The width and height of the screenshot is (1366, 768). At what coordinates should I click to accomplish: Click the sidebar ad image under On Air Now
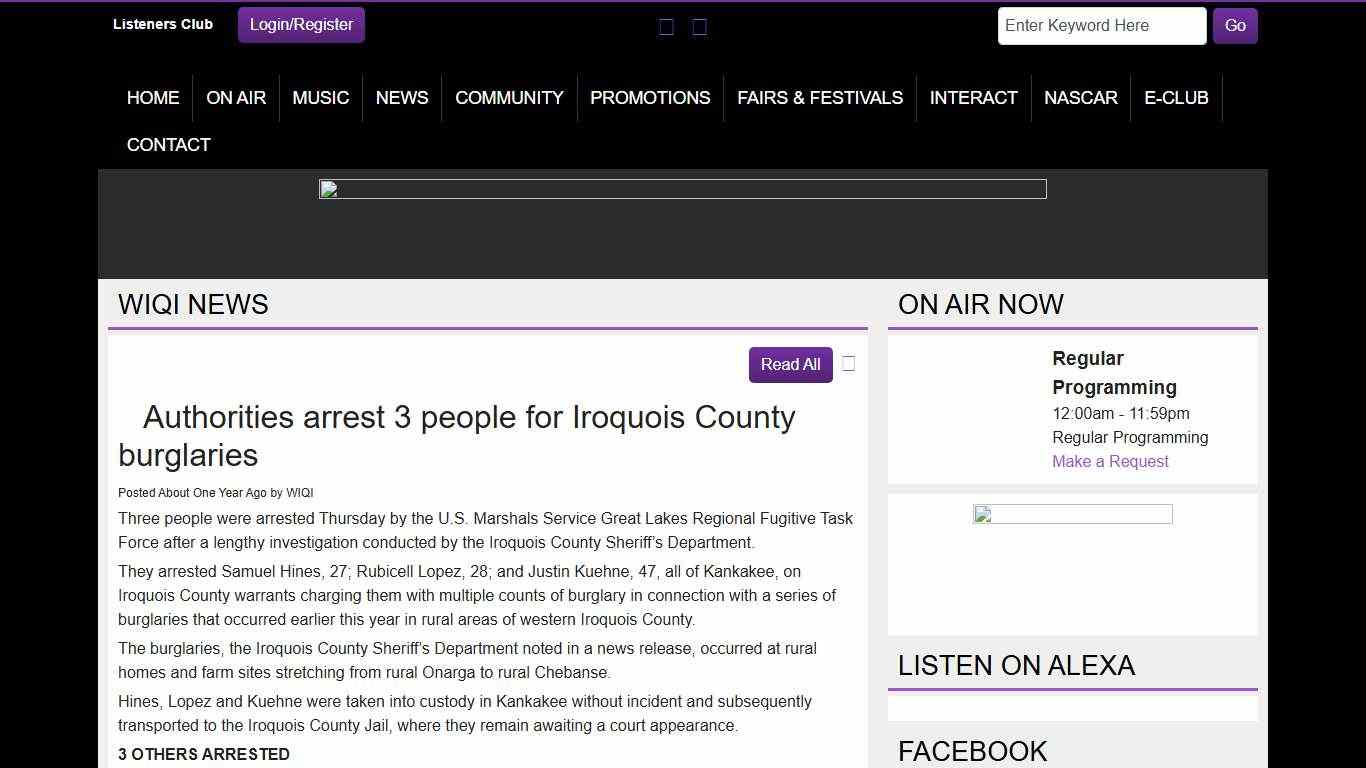coord(1072,515)
